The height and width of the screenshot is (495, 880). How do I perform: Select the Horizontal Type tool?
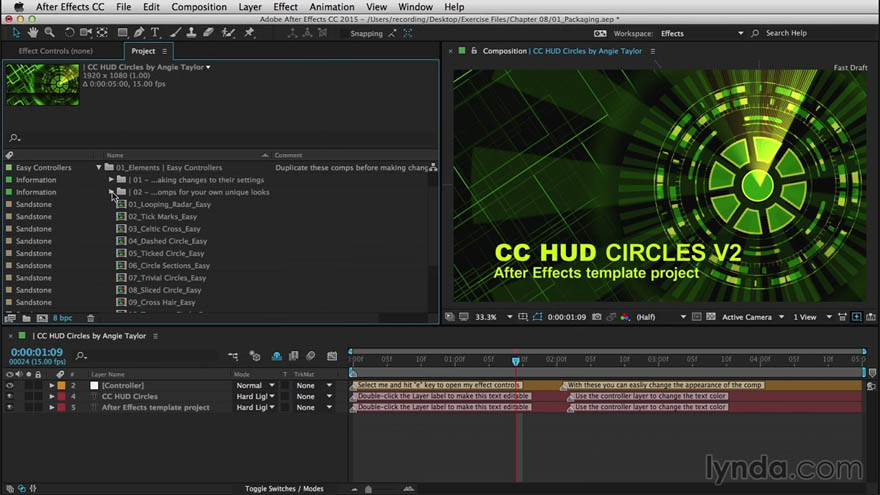[x=155, y=33]
